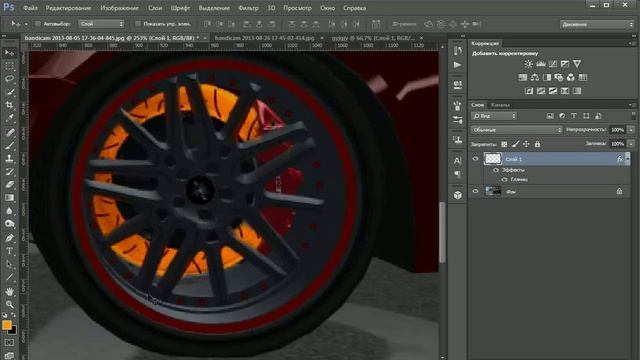Select the Zoom tool
Viewport: 640px width, 360px height.
(x=9, y=304)
